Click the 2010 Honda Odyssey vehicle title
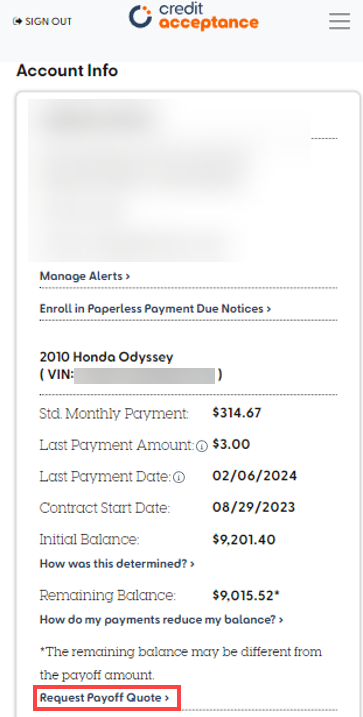 107,357
